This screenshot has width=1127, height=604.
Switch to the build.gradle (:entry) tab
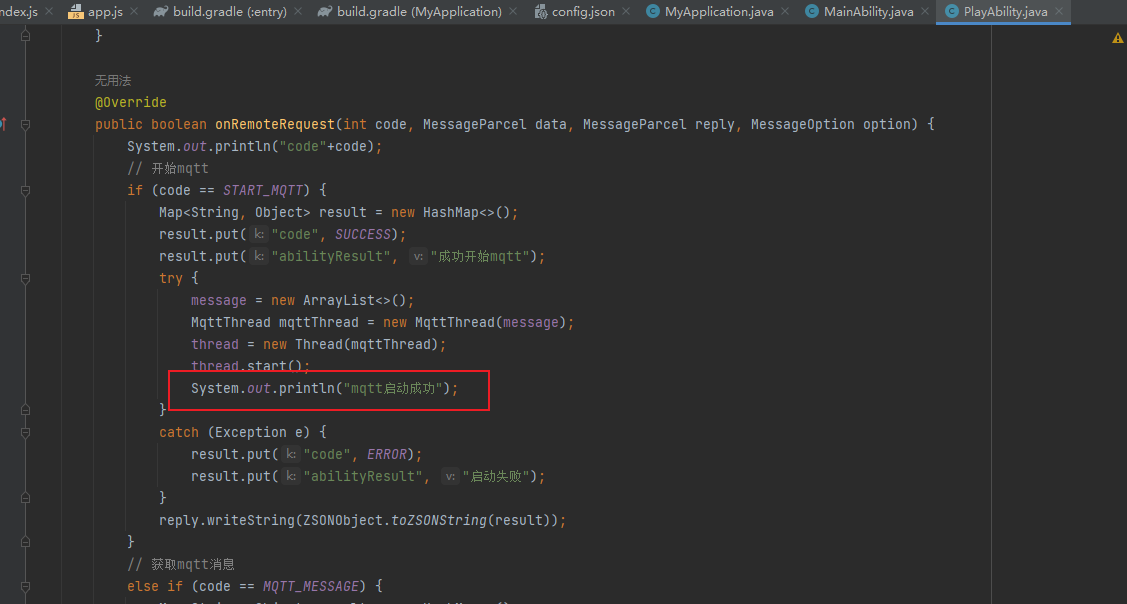[x=229, y=12]
